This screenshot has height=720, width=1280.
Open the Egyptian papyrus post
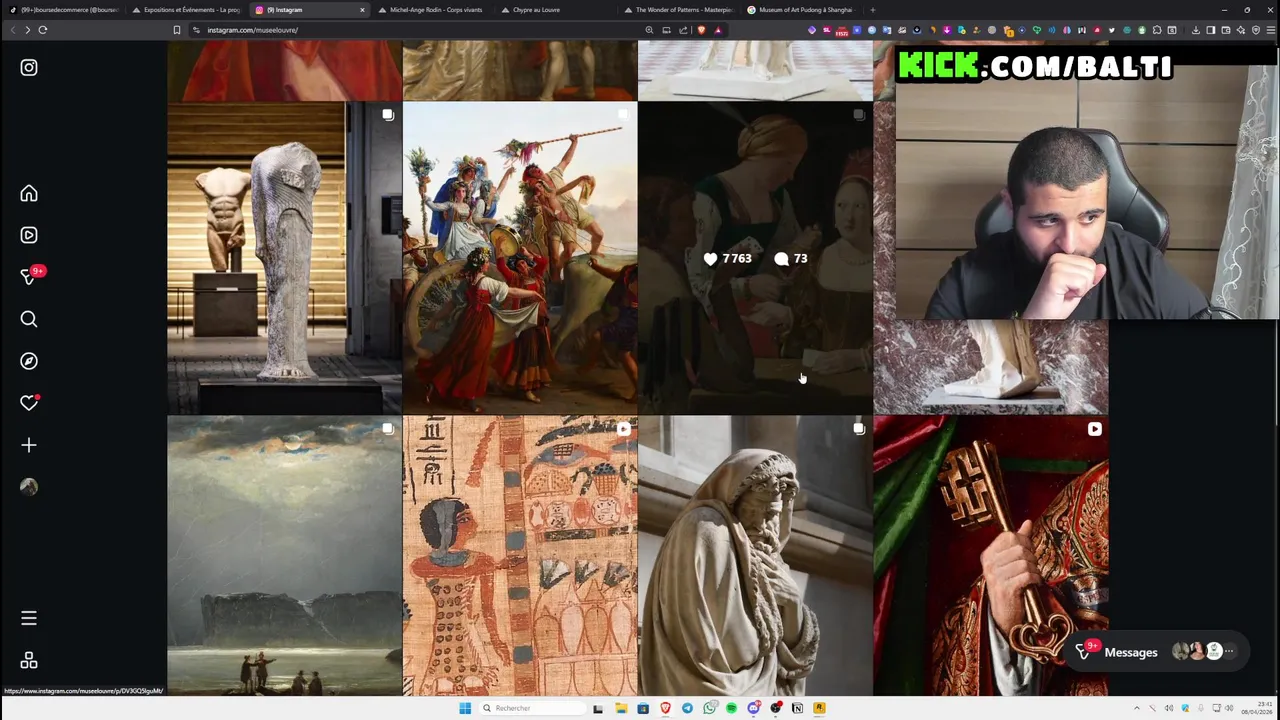520,556
